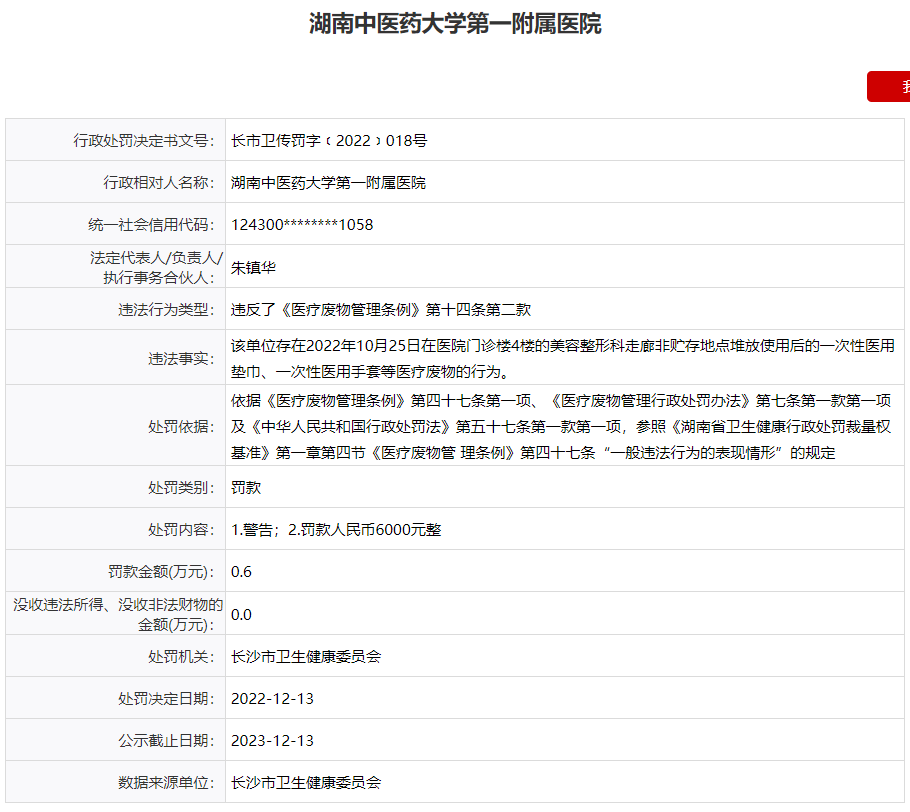Click the label 违法行为类型
The width and height of the screenshot is (910, 812).
tap(166, 309)
